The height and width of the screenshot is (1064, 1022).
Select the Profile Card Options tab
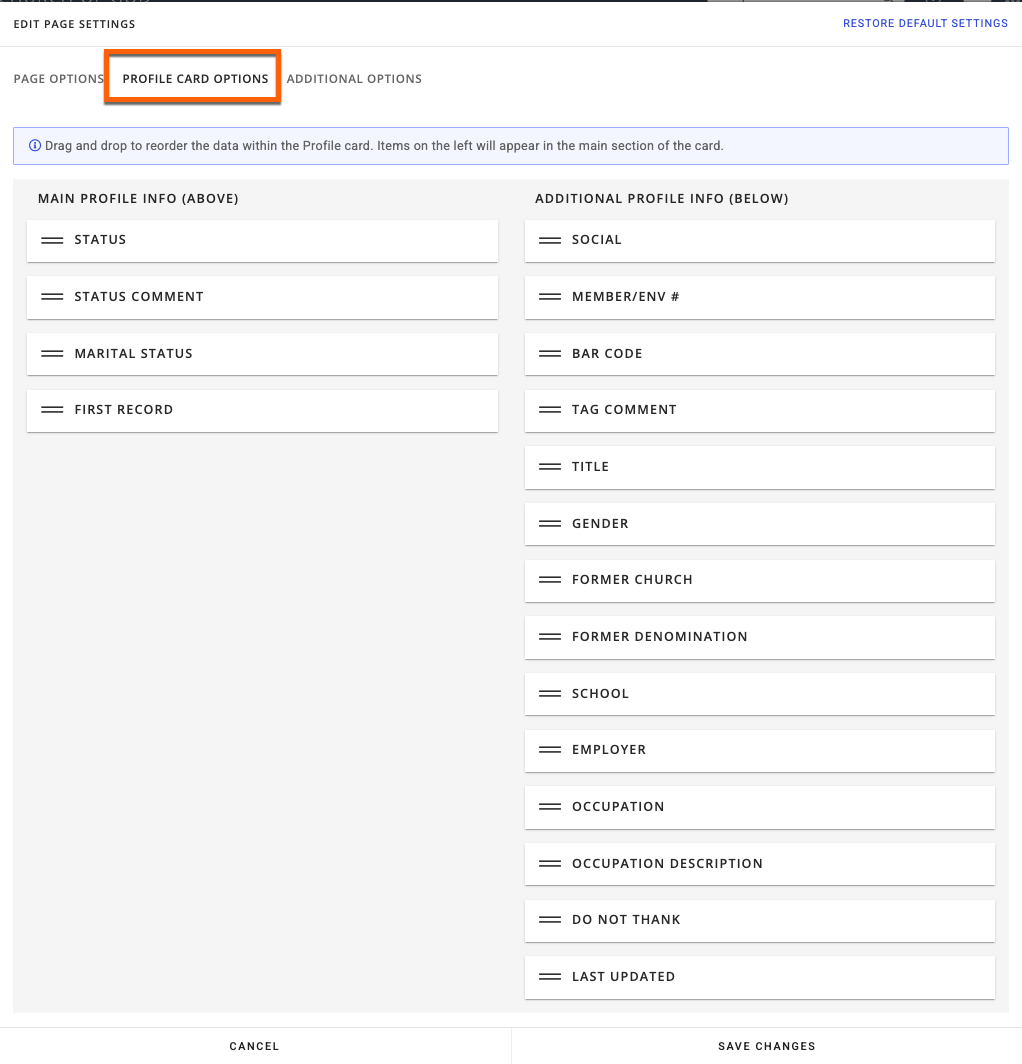tap(195, 79)
